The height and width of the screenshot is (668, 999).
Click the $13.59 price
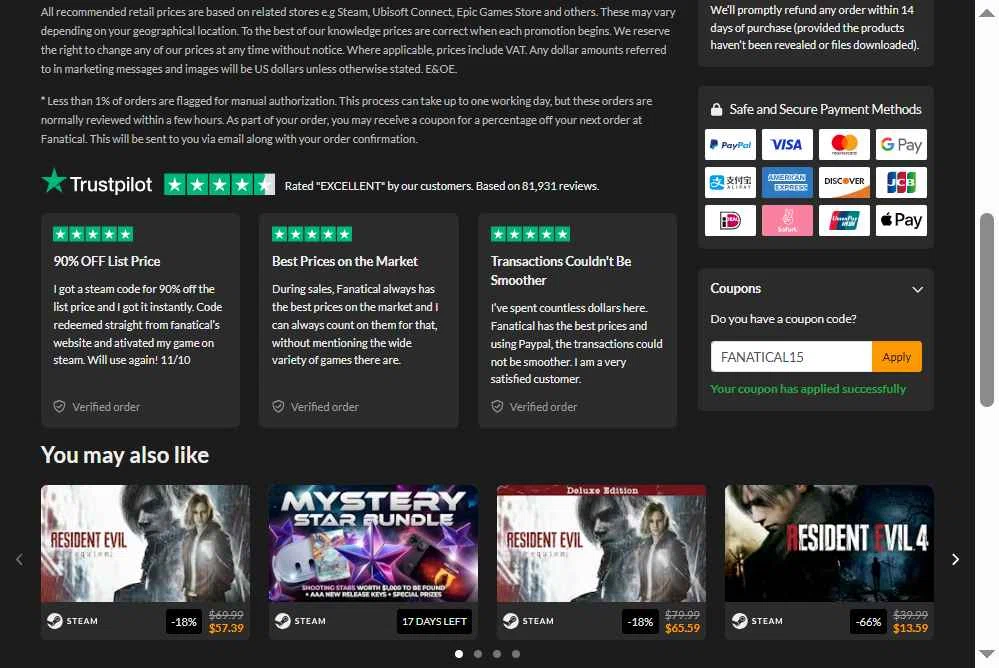pos(910,628)
